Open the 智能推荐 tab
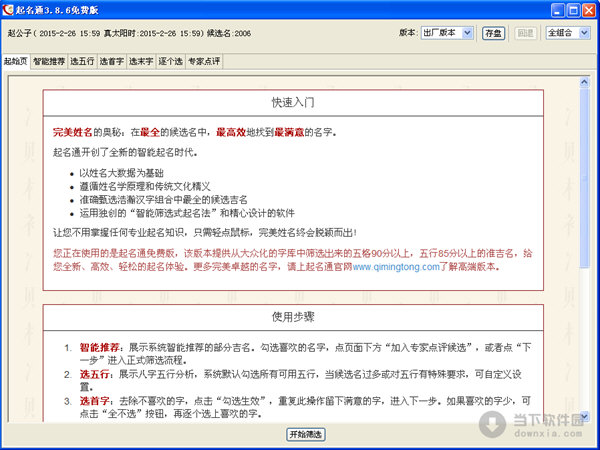600x450 pixels. [x=49, y=61]
